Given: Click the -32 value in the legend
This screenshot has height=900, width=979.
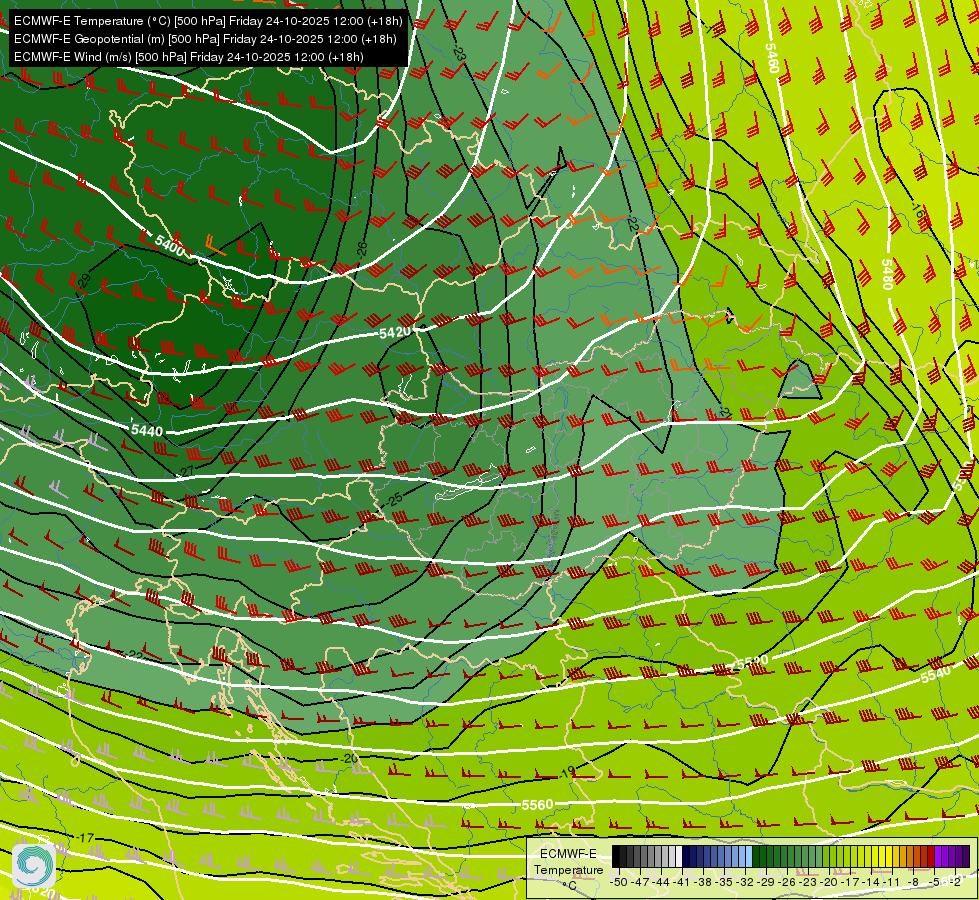Looking at the screenshot, I should click(x=745, y=882).
